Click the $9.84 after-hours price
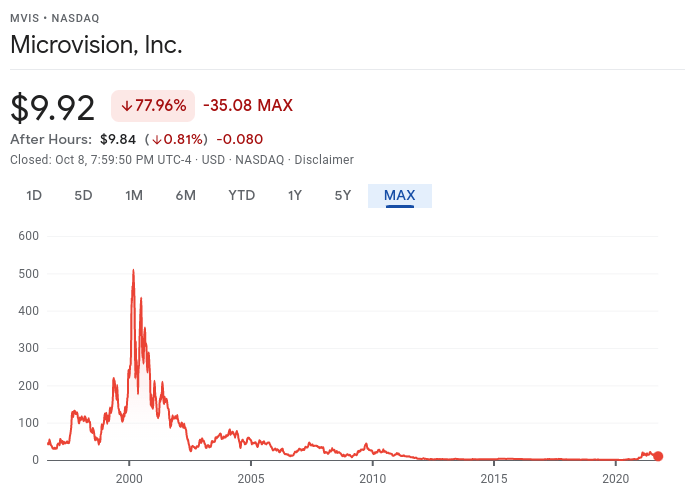Screen dimensions: 685x484 coord(118,139)
